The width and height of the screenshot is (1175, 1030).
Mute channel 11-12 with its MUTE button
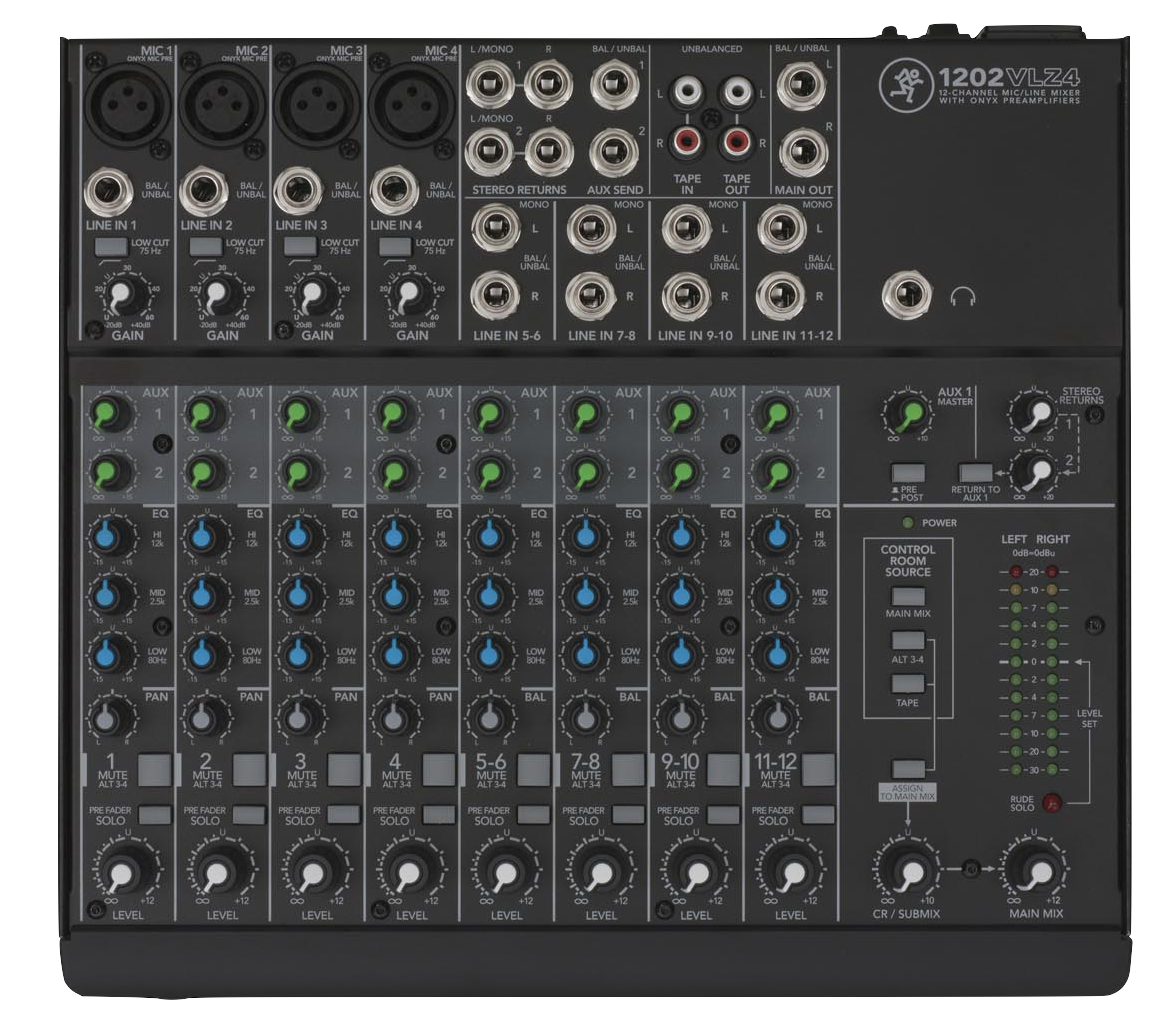click(x=818, y=769)
